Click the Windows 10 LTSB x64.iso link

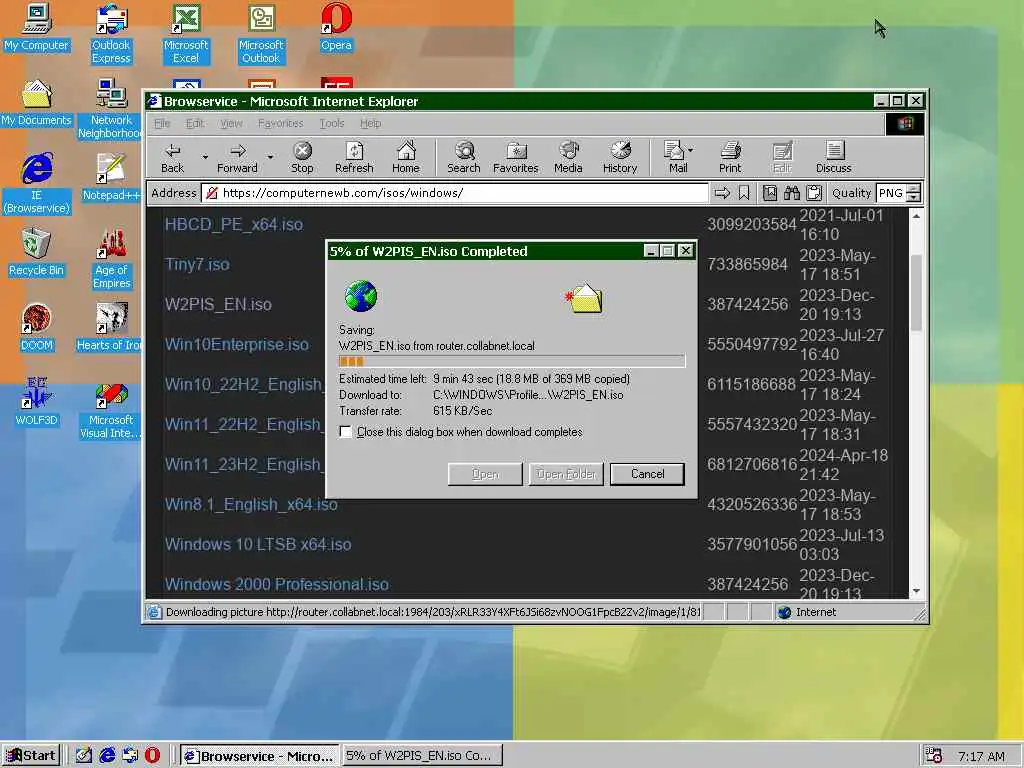point(258,545)
